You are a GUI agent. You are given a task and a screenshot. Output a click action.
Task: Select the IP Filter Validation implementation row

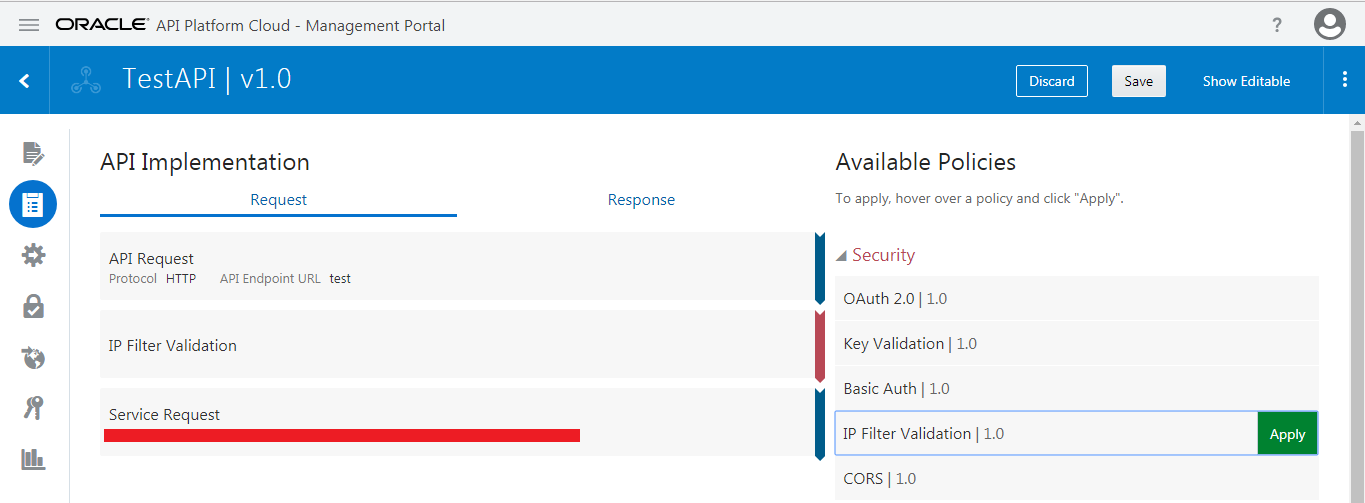point(458,345)
